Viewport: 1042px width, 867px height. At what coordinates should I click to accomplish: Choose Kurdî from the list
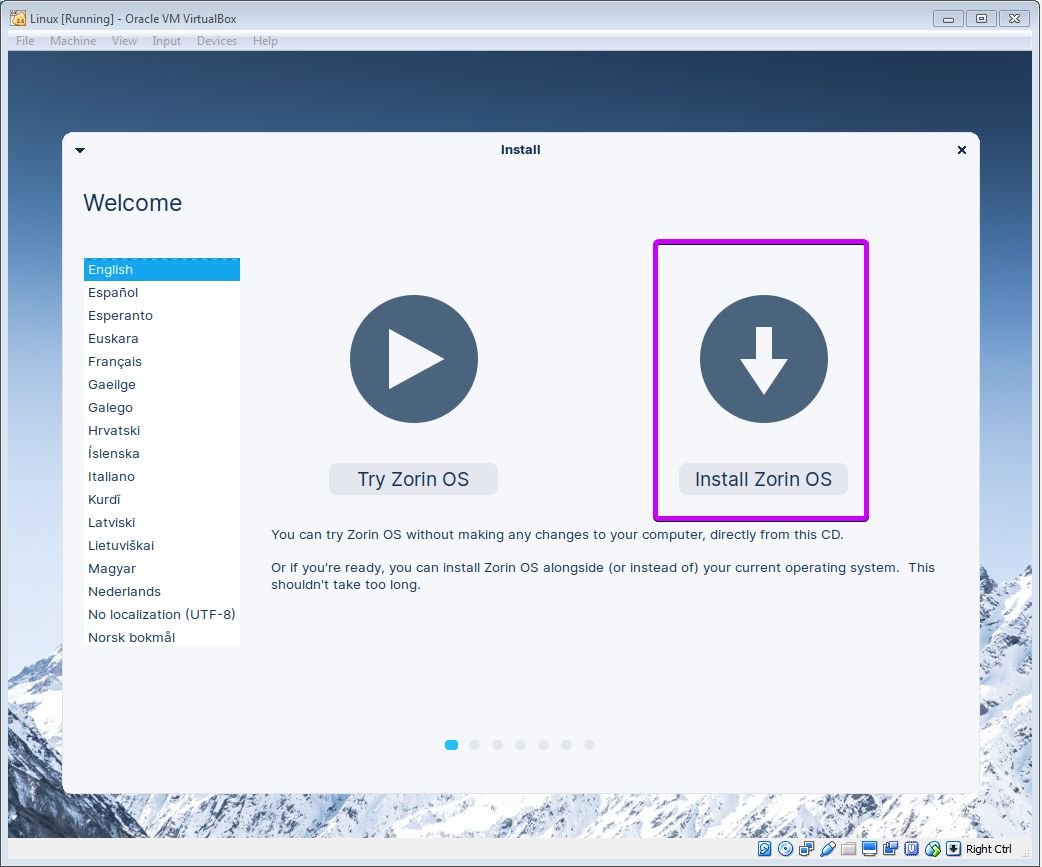tap(161, 500)
